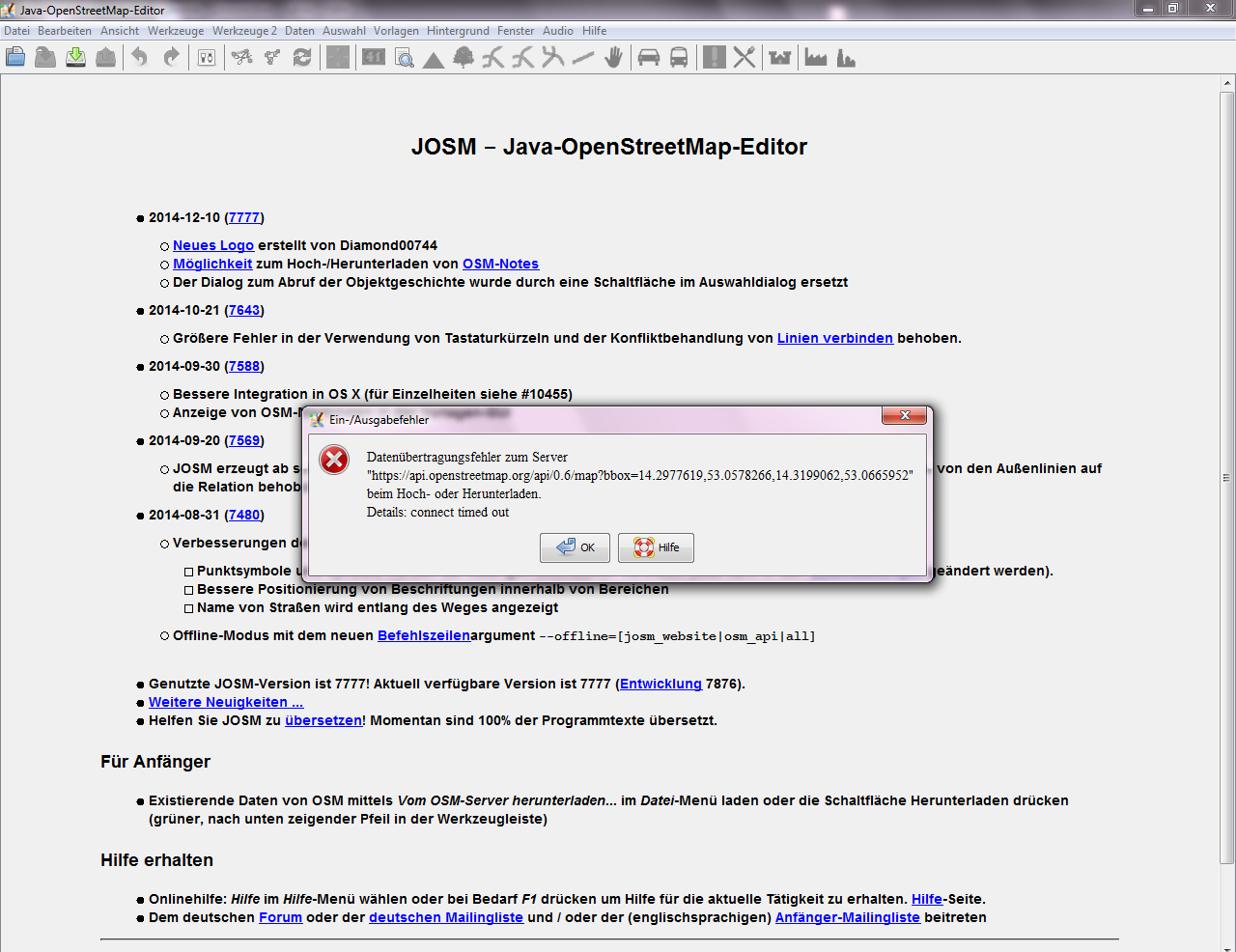Image resolution: width=1236 pixels, height=952 pixels.
Task: Open the Hilfe menu in menu bar
Action: coord(594,31)
